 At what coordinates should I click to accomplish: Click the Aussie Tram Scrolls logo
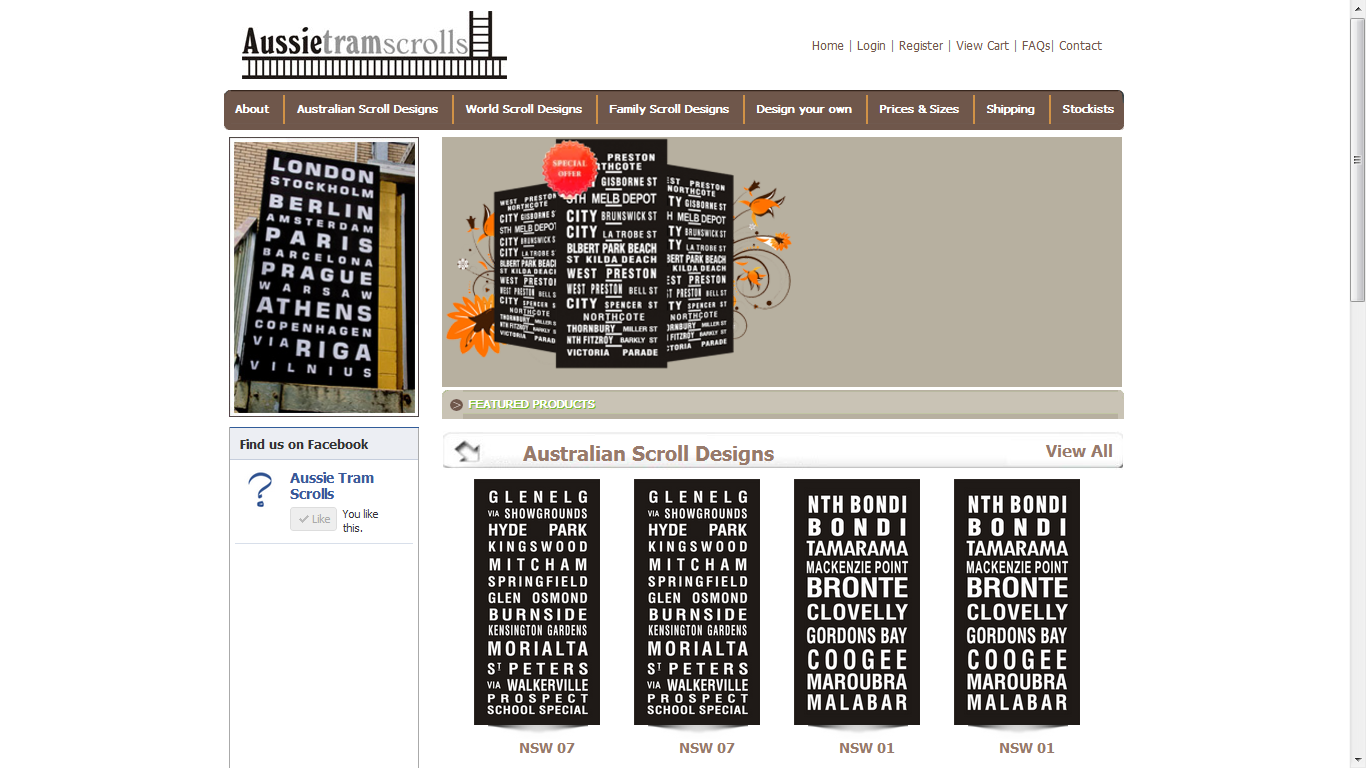tap(374, 45)
